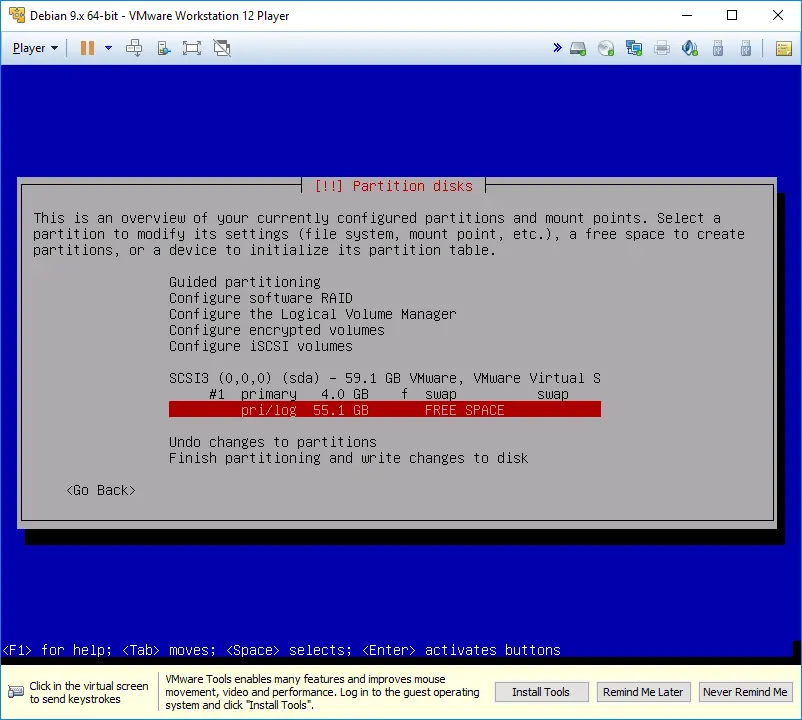The image size is (802, 720).
Task: Click the Never Remind Me button
Action: [745, 692]
